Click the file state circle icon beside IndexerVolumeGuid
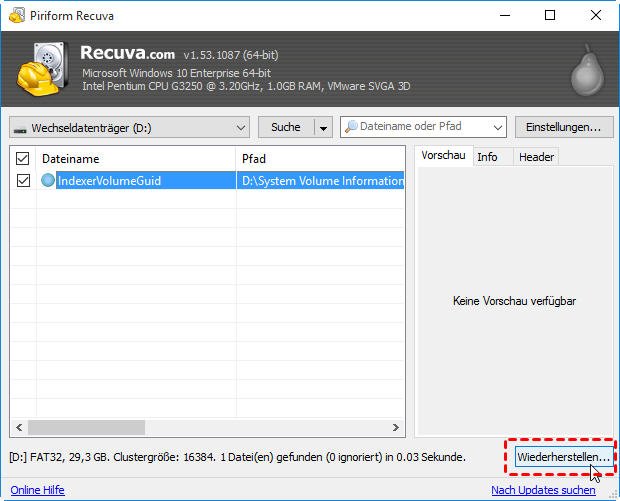Viewport: 620px width, 501px height. pyautogui.click(x=48, y=180)
